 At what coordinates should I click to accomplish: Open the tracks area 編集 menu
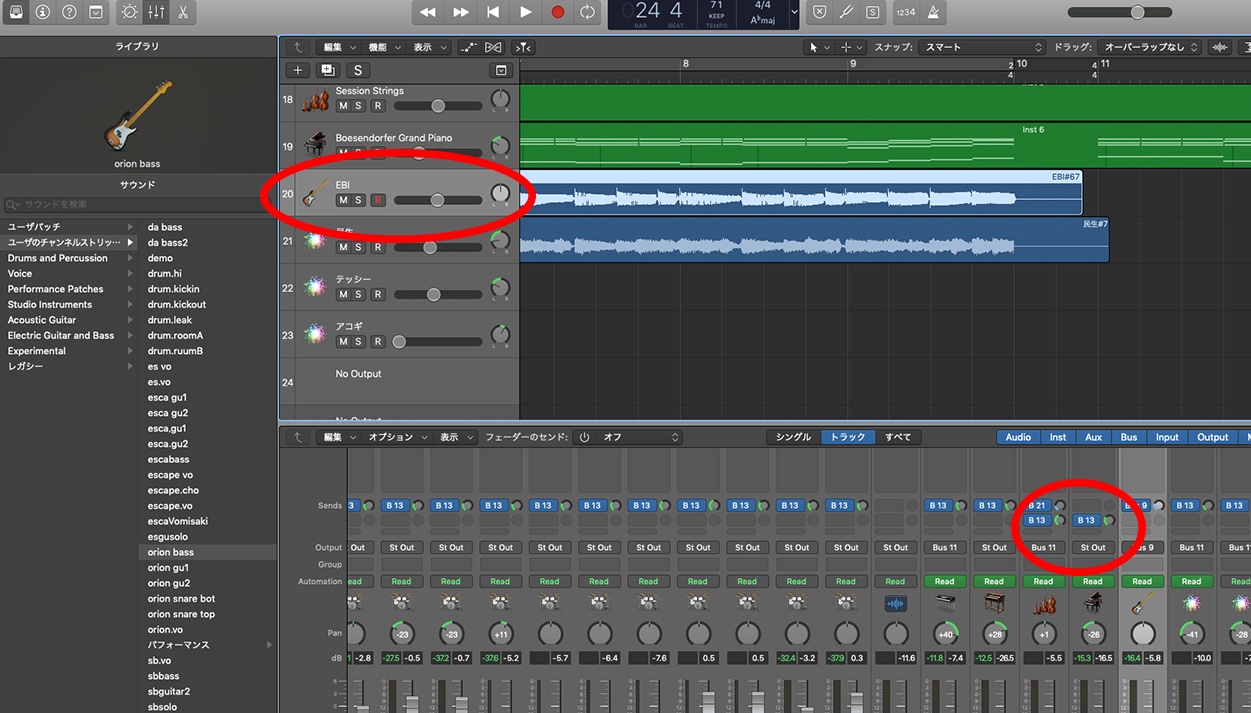337,47
